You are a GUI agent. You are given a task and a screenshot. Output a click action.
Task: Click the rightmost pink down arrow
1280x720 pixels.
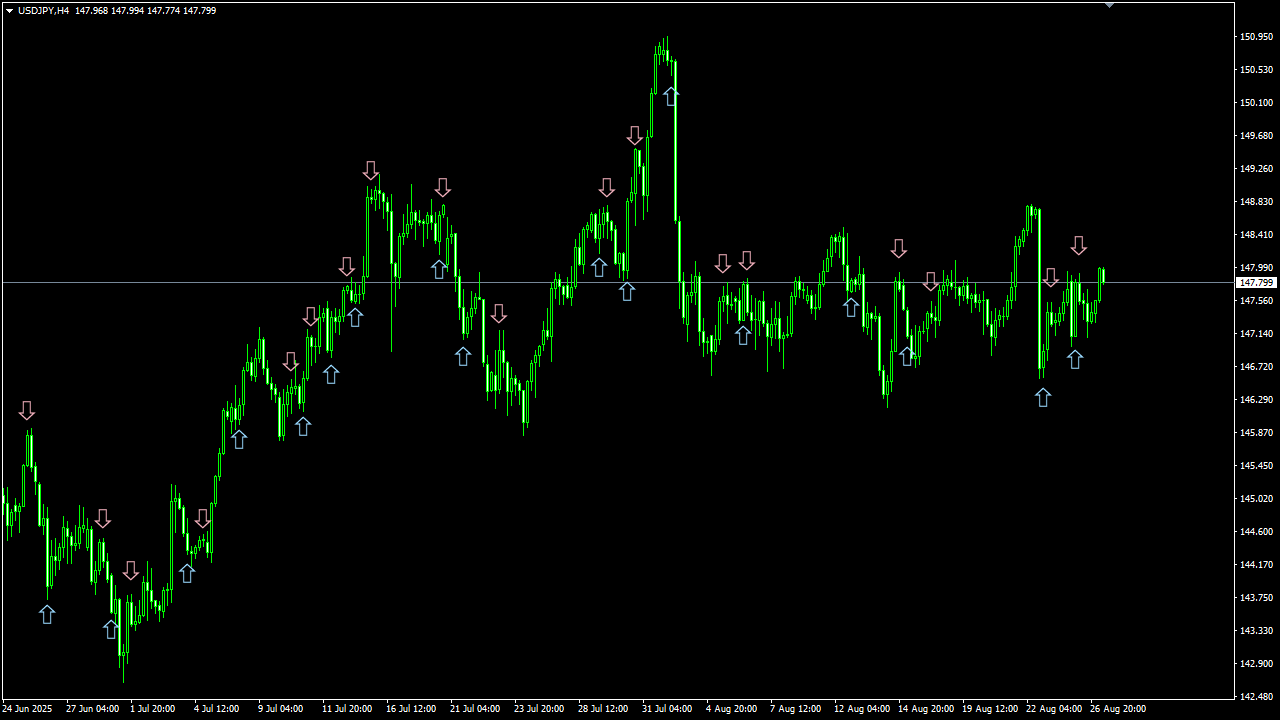coord(1079,245)
